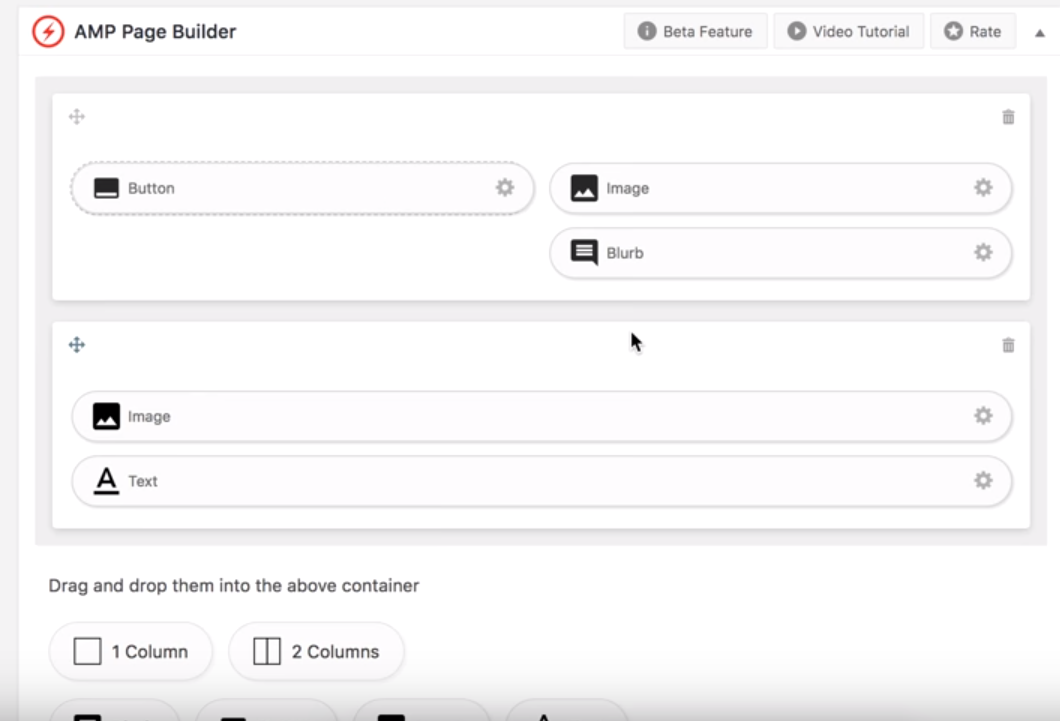Viewport: 1060px width, 721px height.
Task: Select the 'Blurb' module label
Action: 625,253
